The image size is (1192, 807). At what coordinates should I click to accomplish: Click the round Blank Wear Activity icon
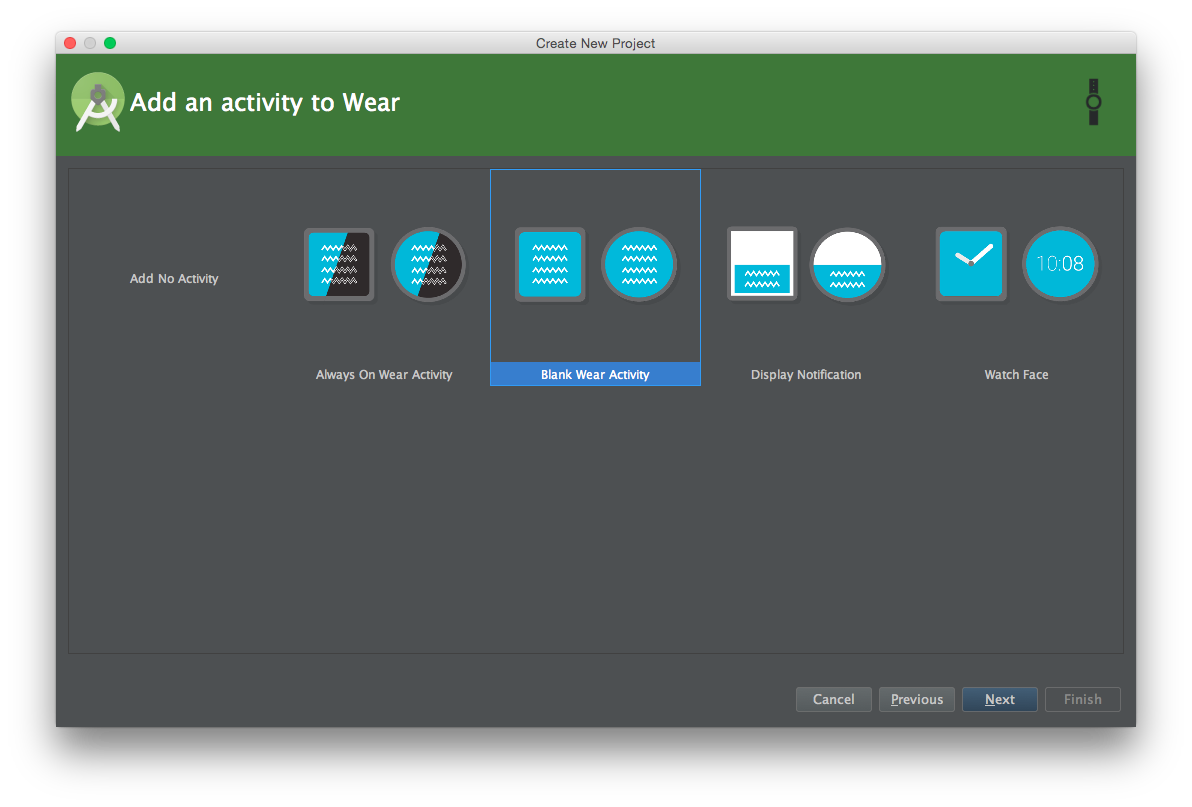click(x=639, y=264)
